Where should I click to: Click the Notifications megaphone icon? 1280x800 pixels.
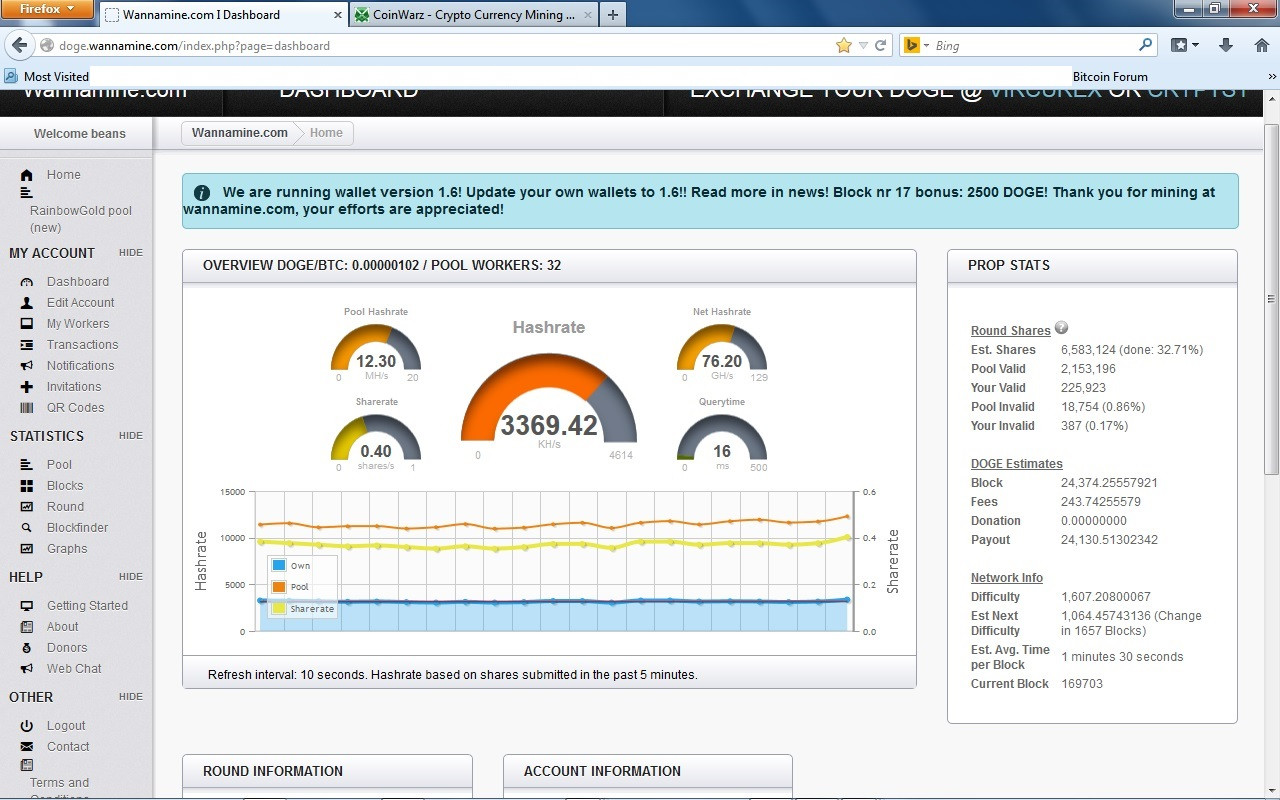(26, 366)
